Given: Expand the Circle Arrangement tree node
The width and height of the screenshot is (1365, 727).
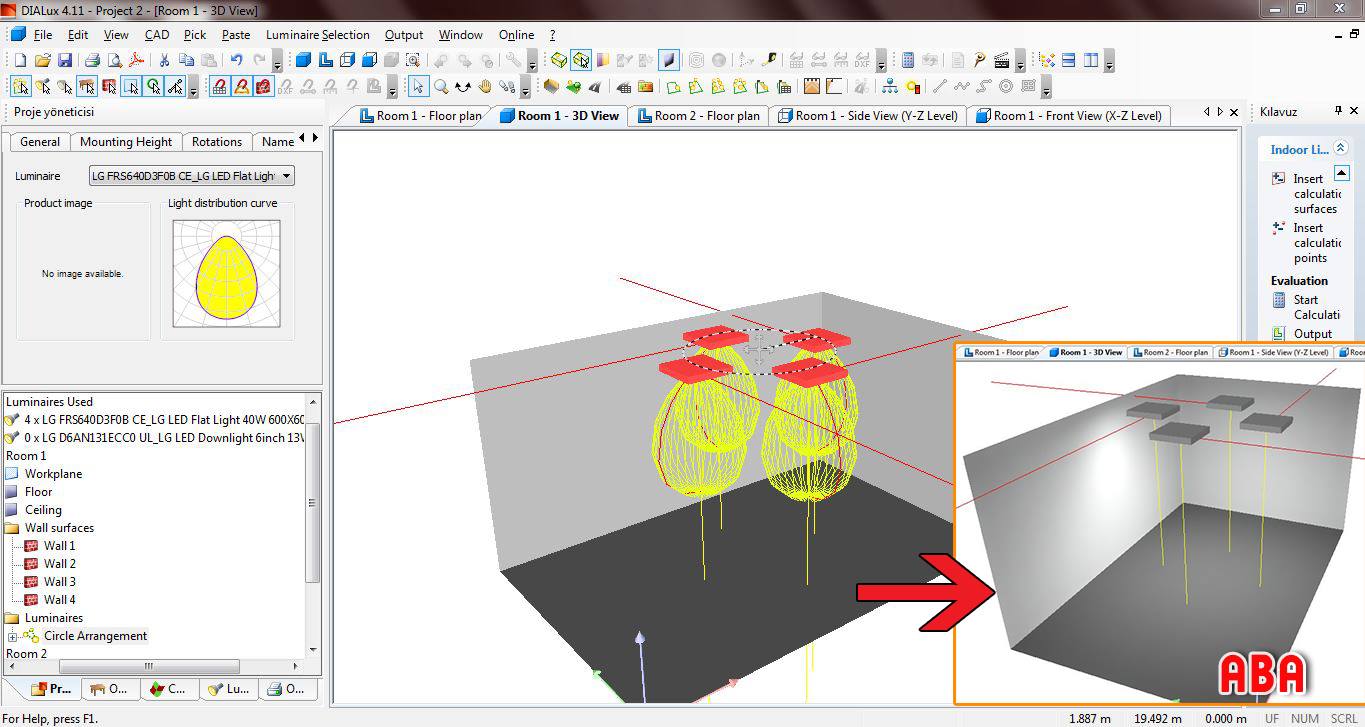Looking at the screenshot, I should coord(13,636).
